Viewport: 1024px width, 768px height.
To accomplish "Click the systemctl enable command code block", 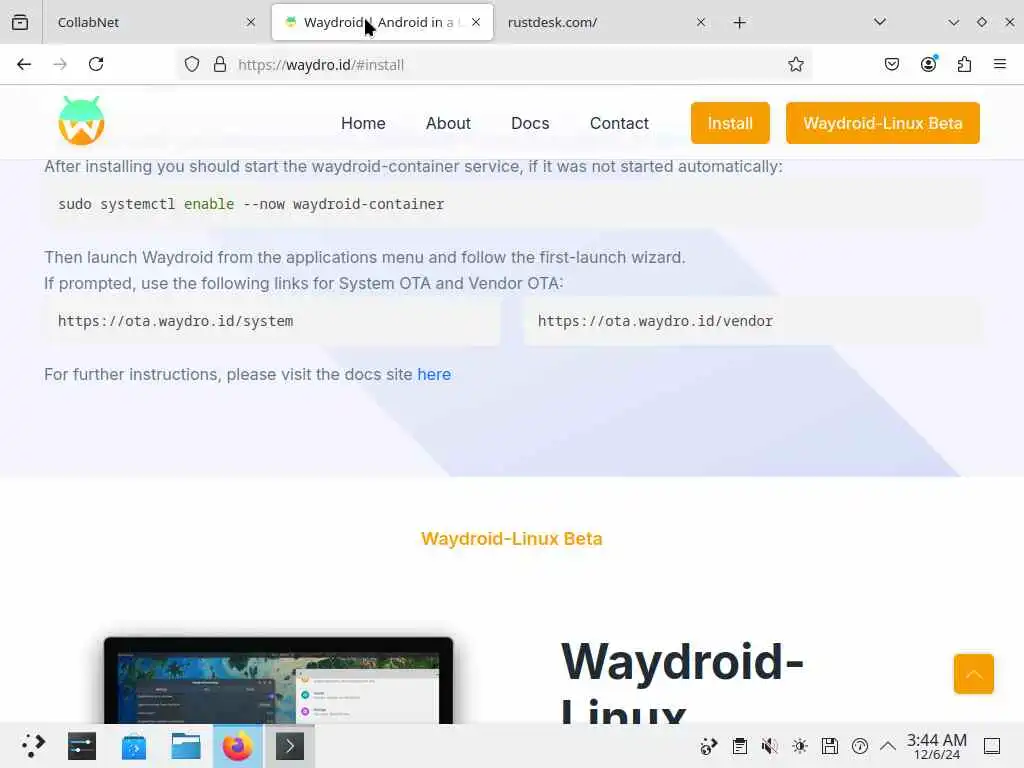I will pyautogui.click(x=512, y=204).
